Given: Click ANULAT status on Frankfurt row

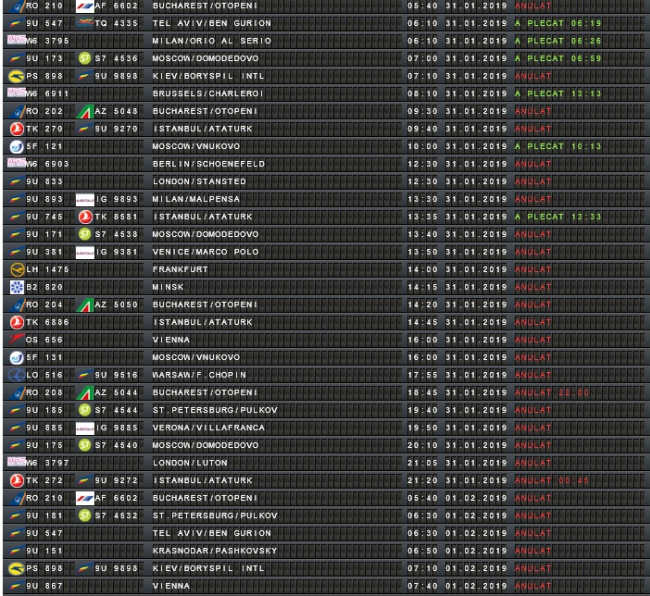Looking at the screenshot, I should click(533, 269).
